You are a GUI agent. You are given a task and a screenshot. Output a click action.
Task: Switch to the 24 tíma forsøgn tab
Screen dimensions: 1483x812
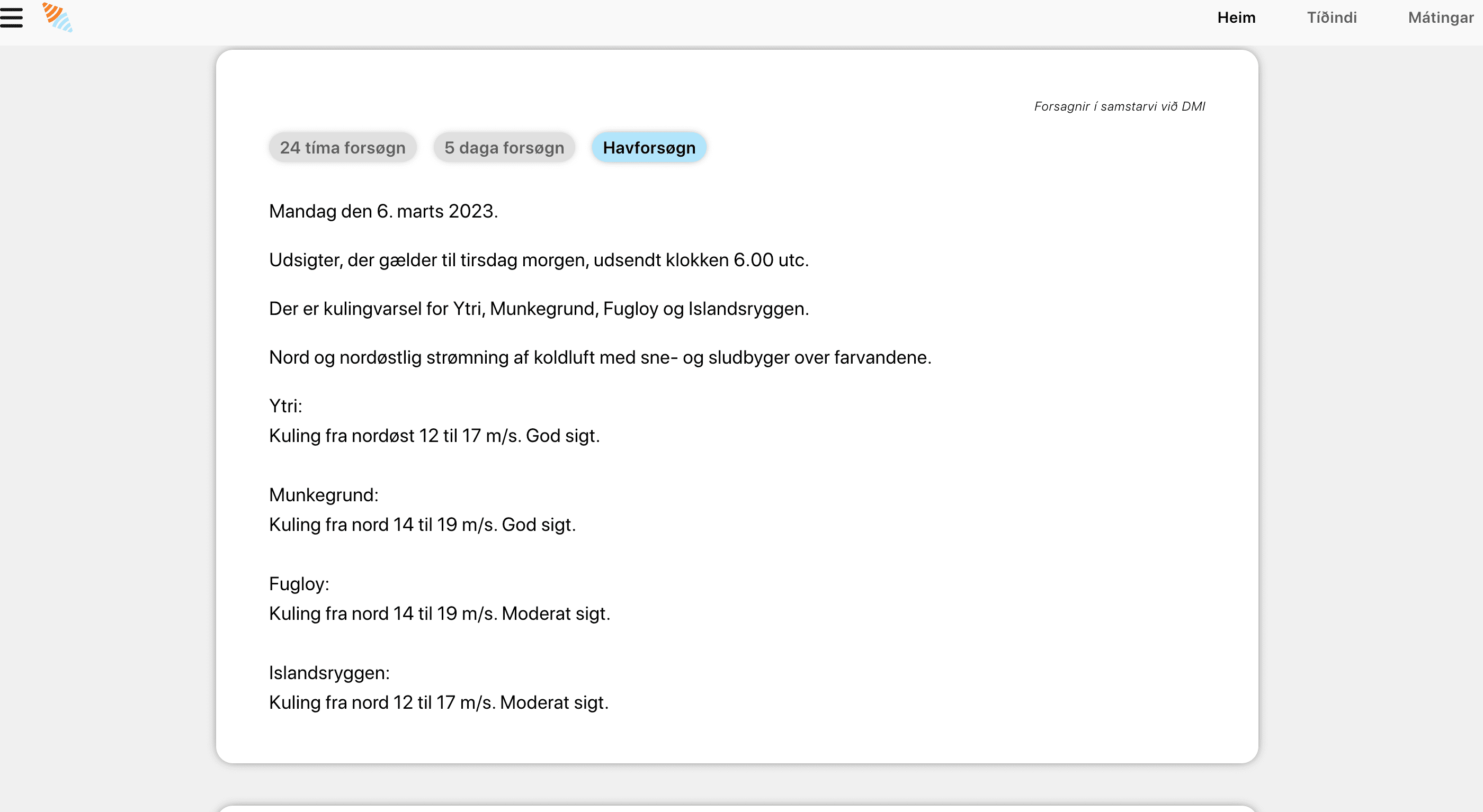click(x=343, y=148)
